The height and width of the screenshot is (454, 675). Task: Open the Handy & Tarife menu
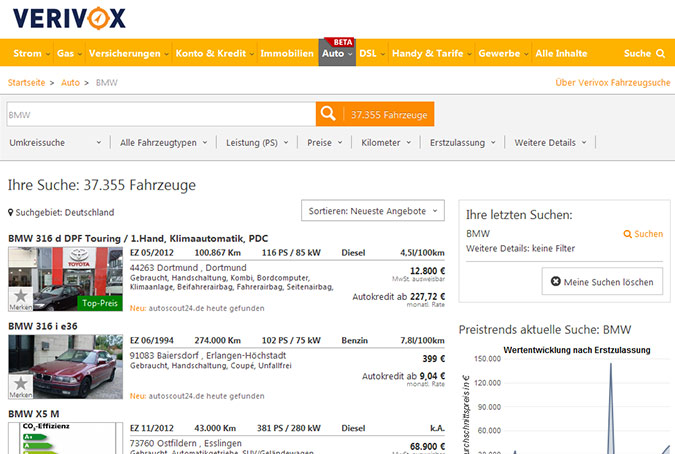pyautogui.click(x=431, y=53)
